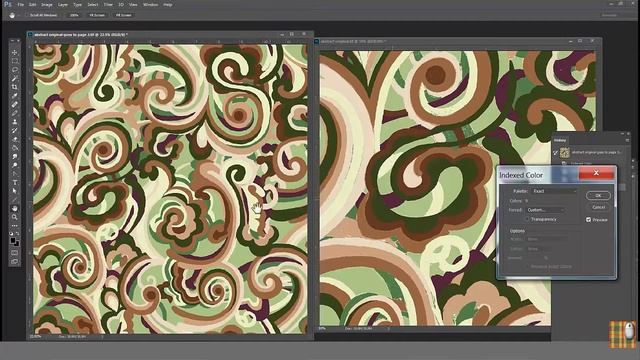Click the Fill Screen button
Screen dimensions: 640x360
tap(123, 15)
